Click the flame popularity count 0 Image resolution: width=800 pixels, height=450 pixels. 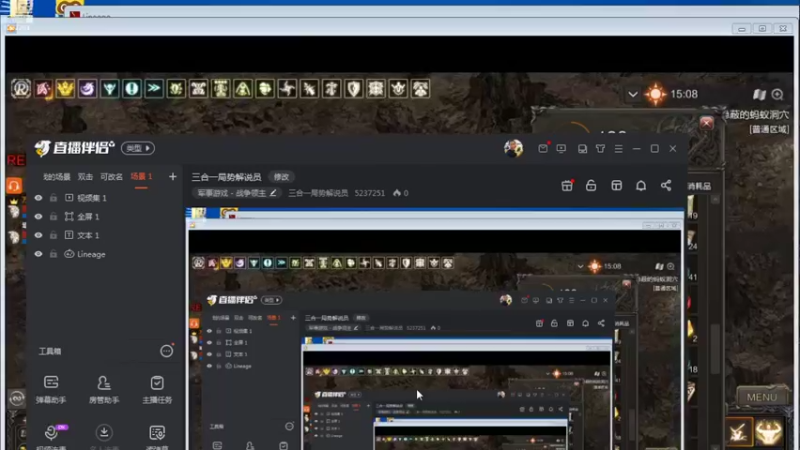(401, 193)
